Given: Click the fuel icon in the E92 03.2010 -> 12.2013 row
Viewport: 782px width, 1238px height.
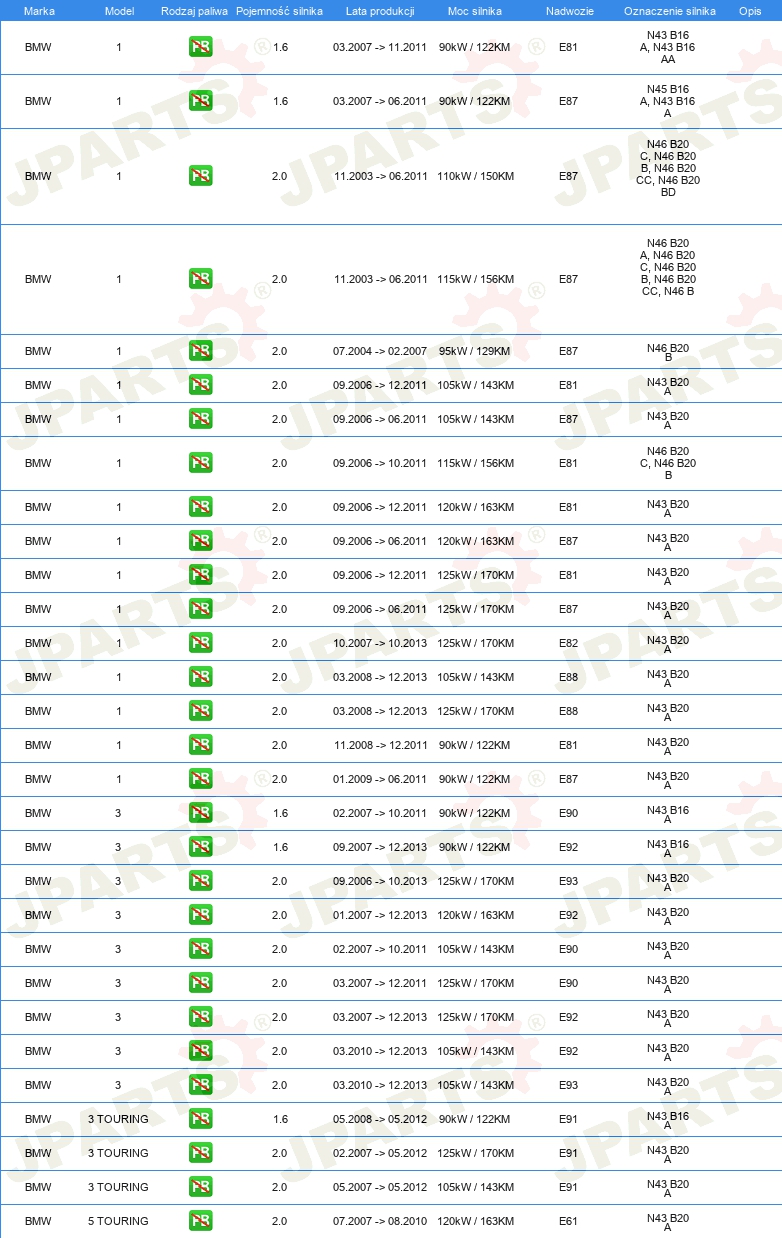Looking at the screenshot, I should pos(200,1051).
